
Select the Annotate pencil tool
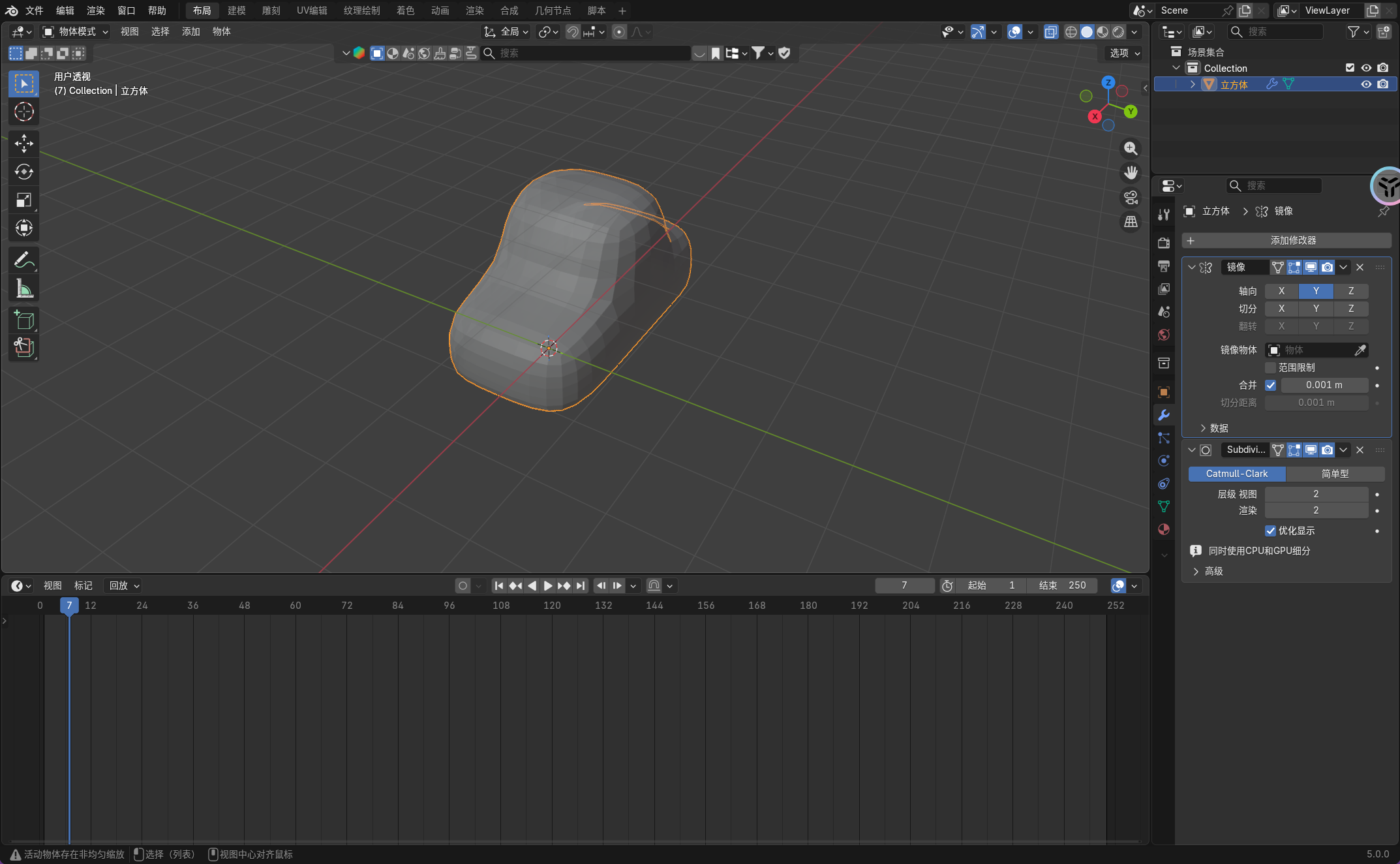point(24,260)
